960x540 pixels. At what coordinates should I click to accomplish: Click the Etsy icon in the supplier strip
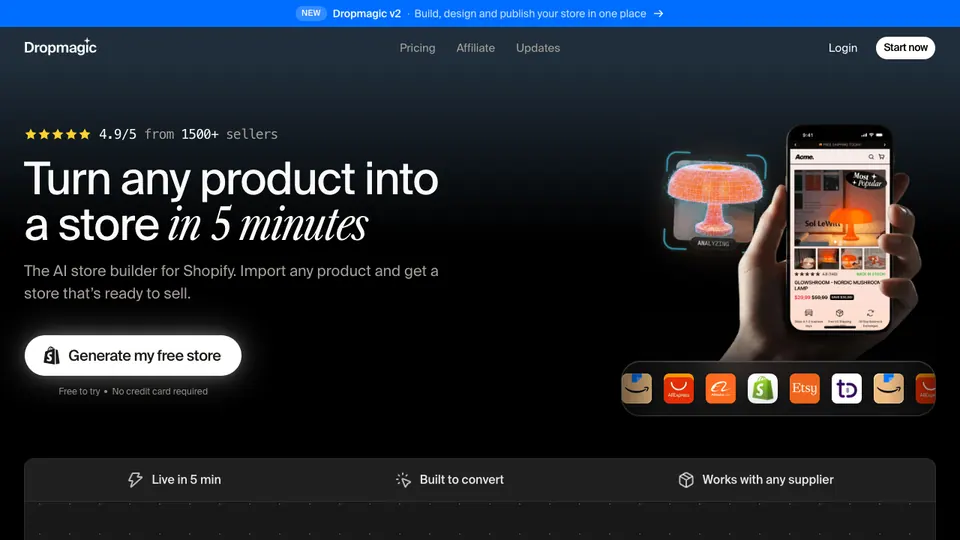pos(804,388)
